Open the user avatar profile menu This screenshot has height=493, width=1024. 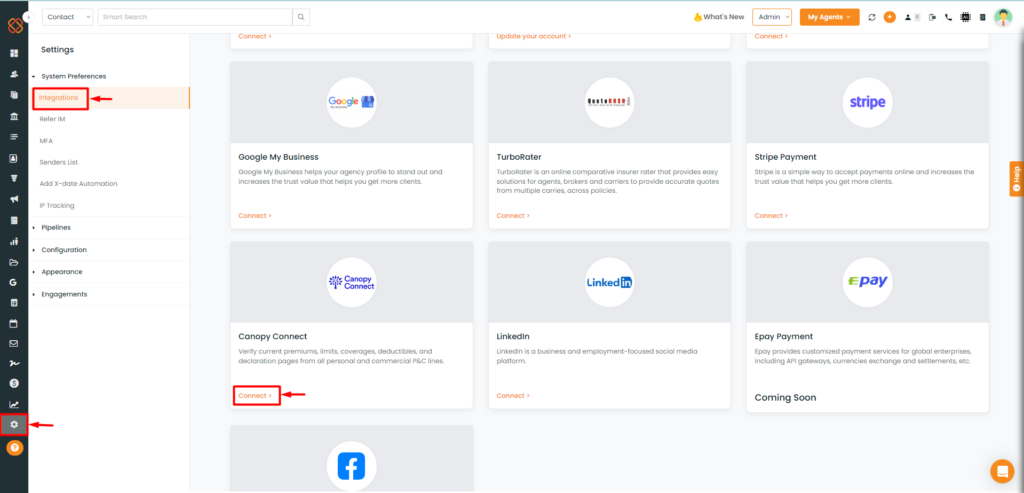[1002, 18]
